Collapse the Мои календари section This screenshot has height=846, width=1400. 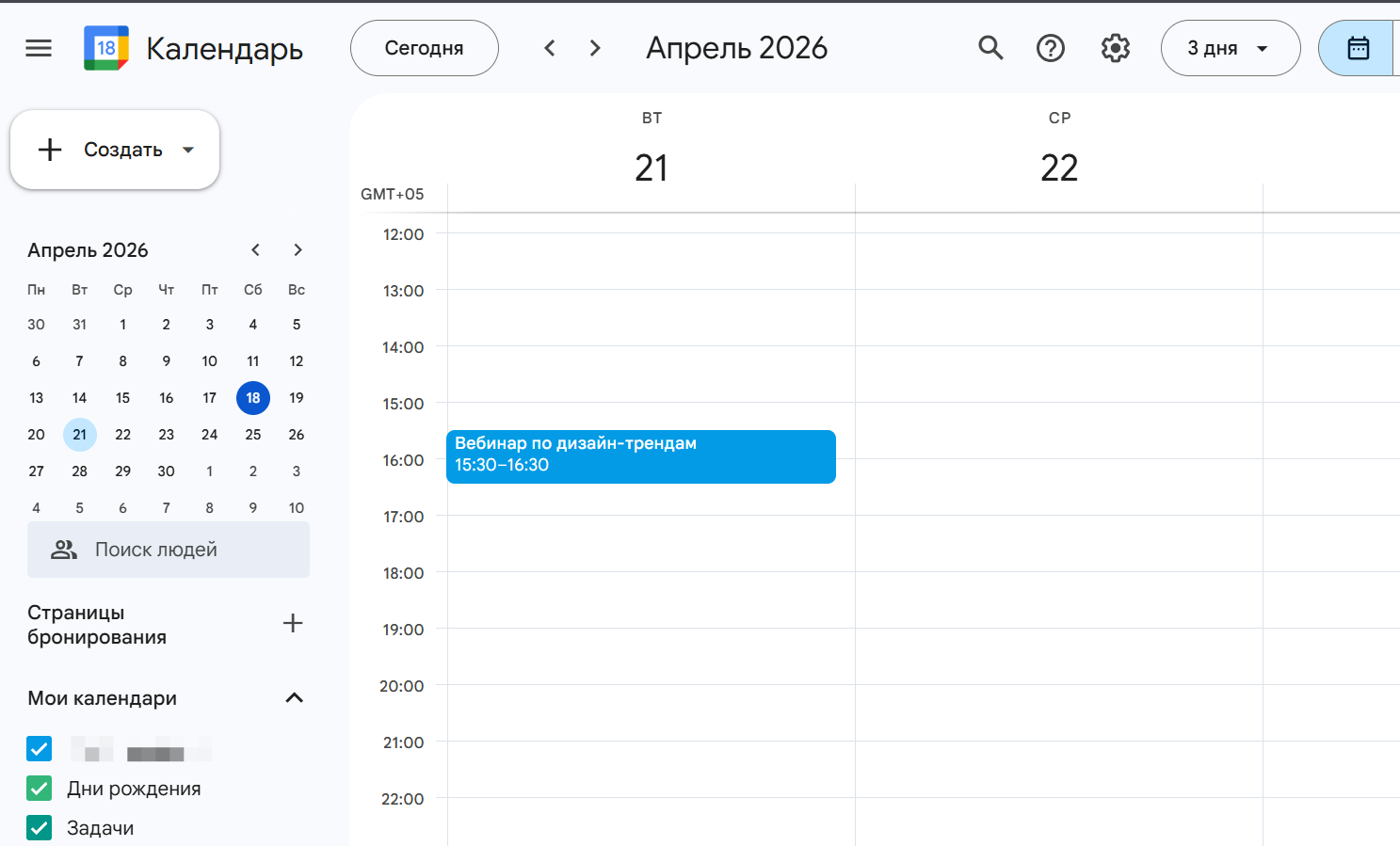294,698
